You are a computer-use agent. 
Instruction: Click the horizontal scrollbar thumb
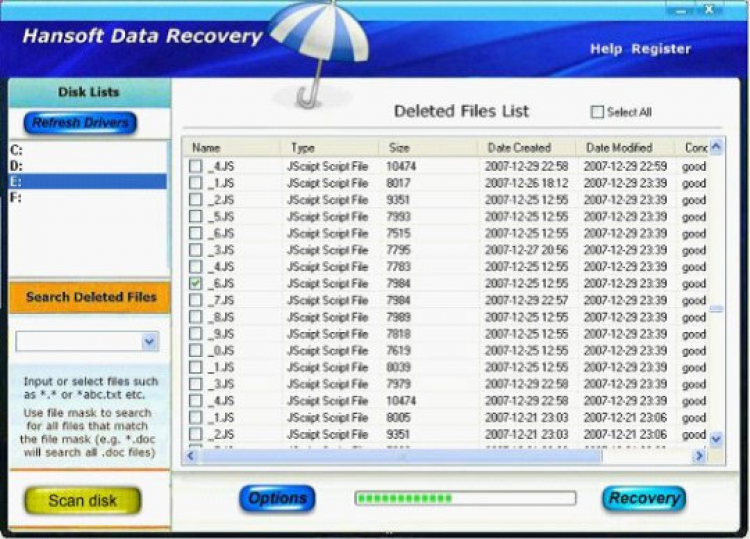click(401, 456)
